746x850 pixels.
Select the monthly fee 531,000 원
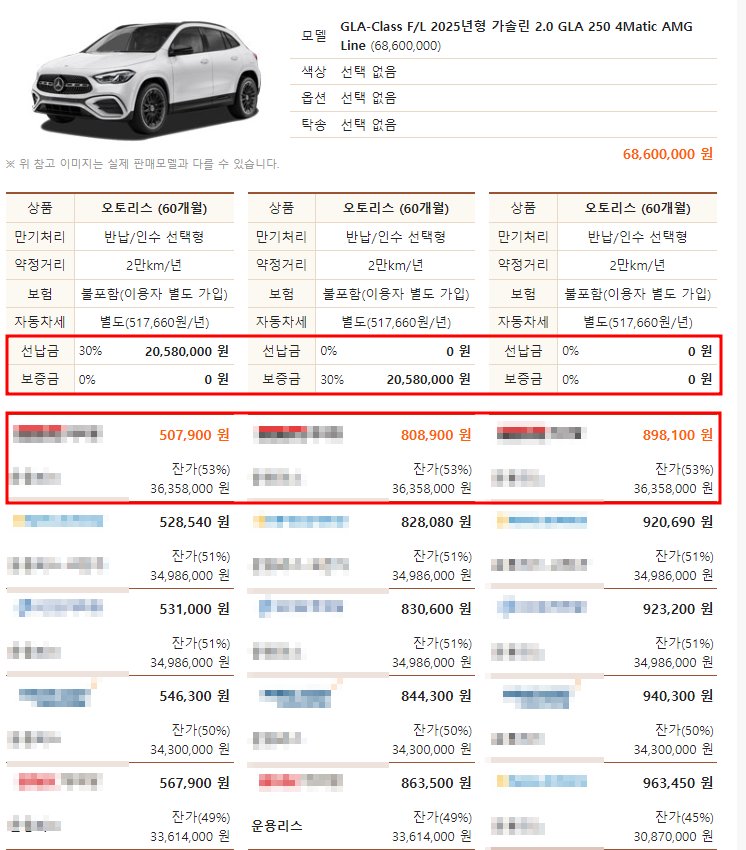[194, 609]
